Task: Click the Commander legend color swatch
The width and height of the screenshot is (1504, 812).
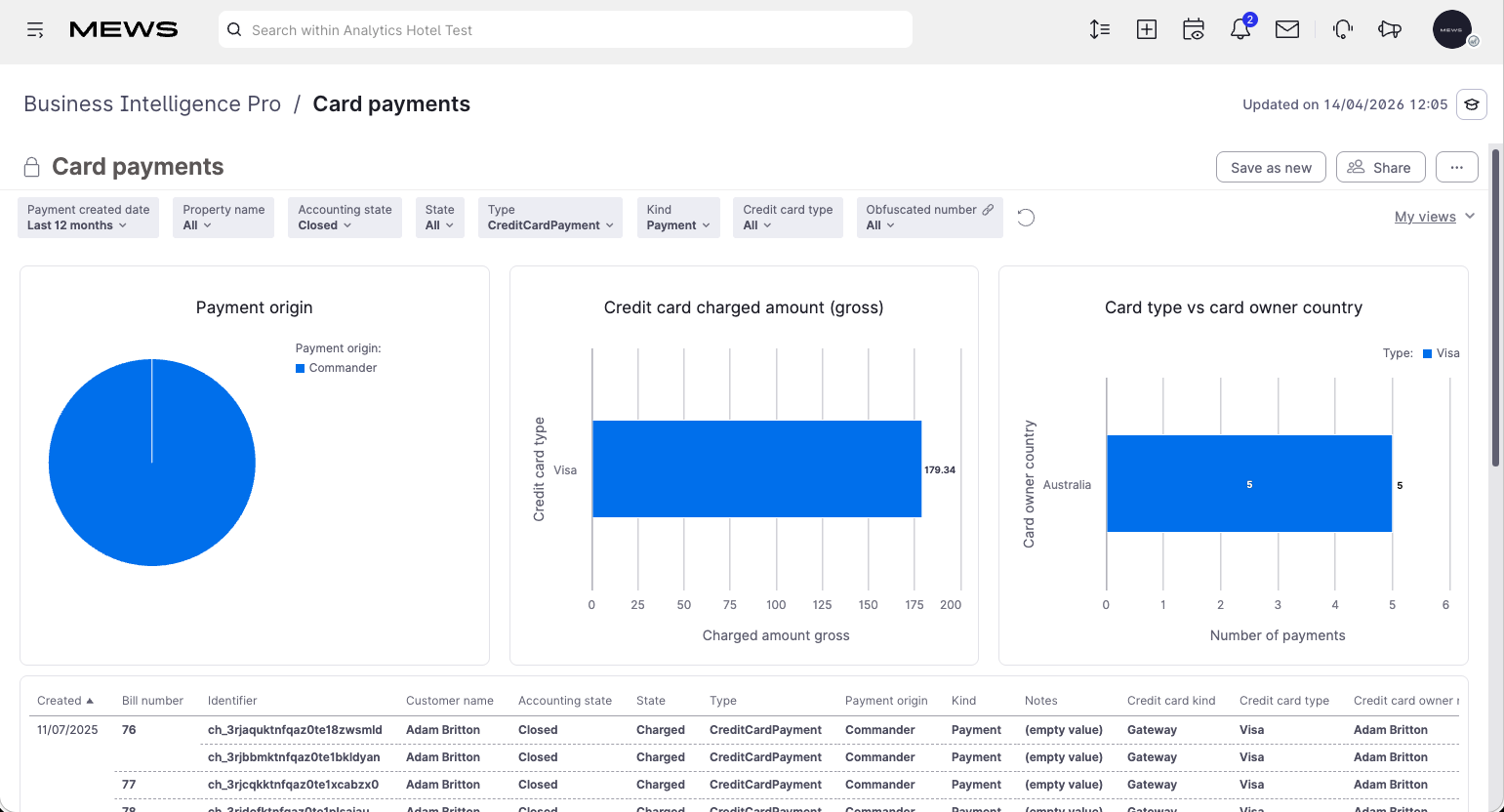Action: pos(301,368)
